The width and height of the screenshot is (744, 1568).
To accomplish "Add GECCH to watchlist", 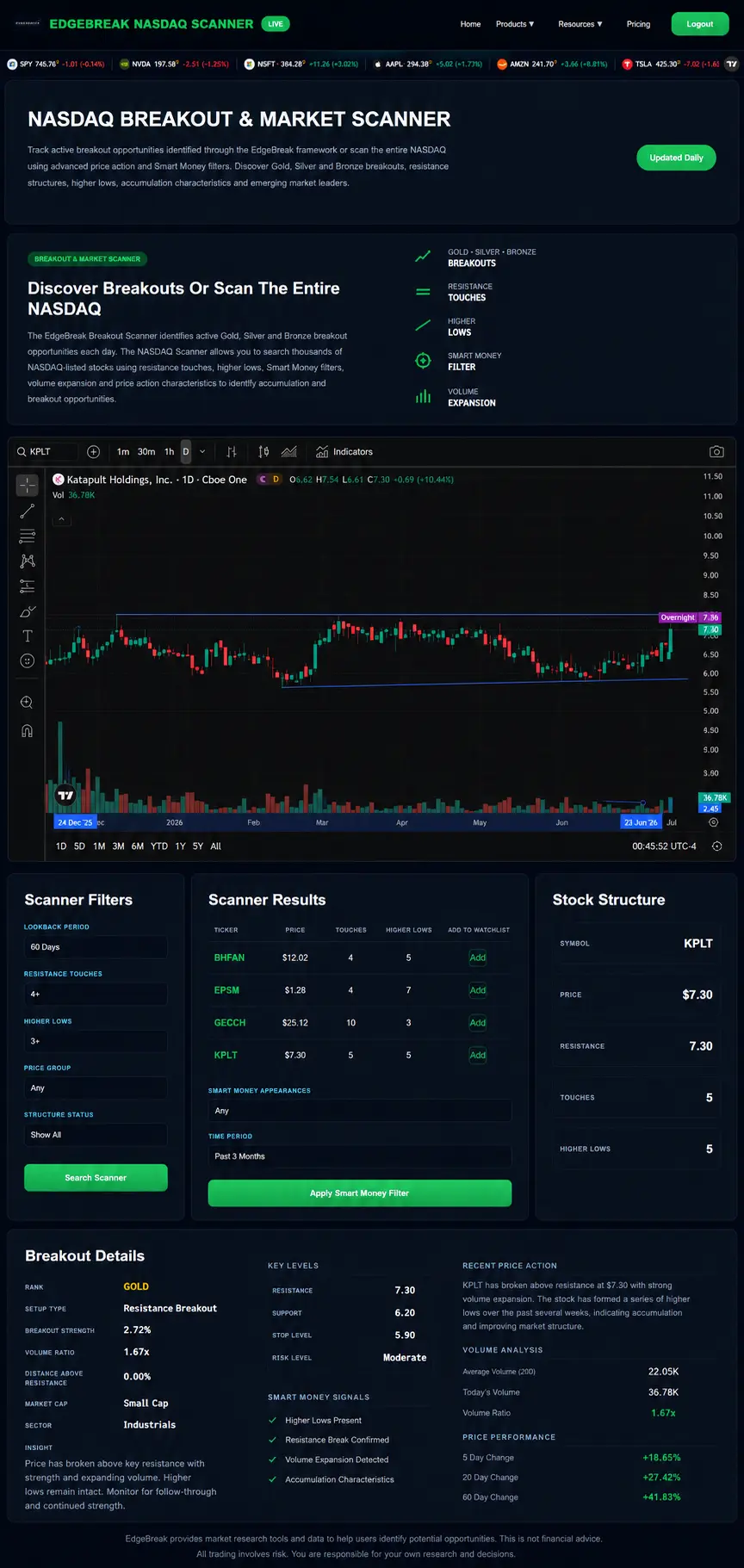I will pyautogui.click(x=478, y=1023).
